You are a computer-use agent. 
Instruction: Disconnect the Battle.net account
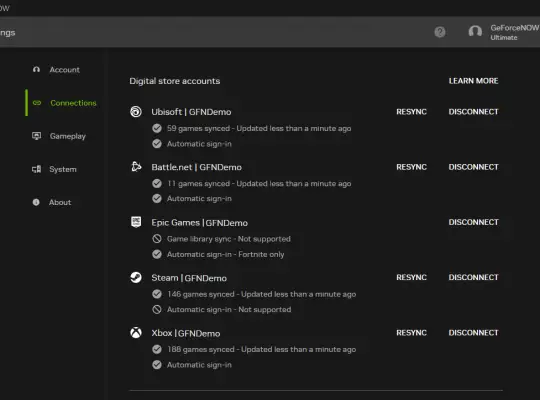(x=473, y=167)
